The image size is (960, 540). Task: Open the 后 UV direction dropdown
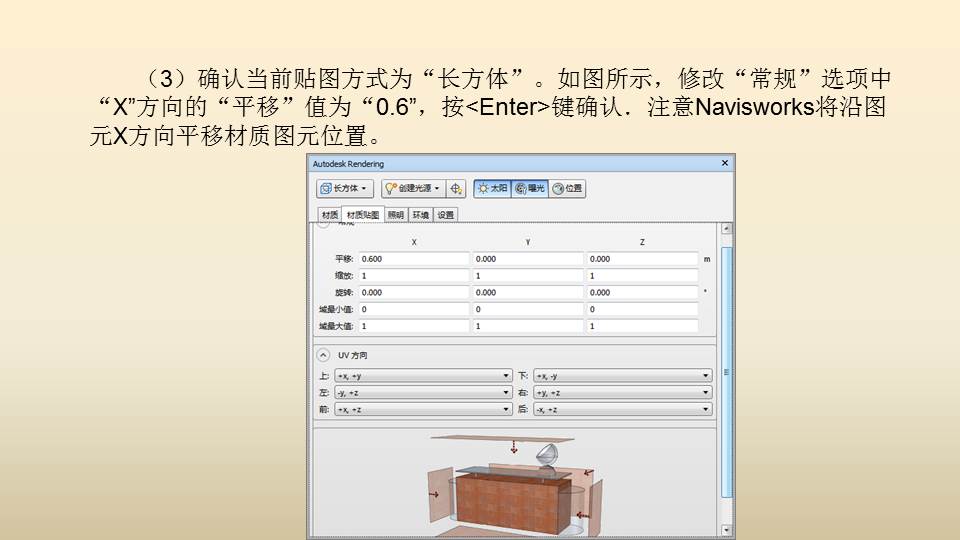(x=623, y=409)
